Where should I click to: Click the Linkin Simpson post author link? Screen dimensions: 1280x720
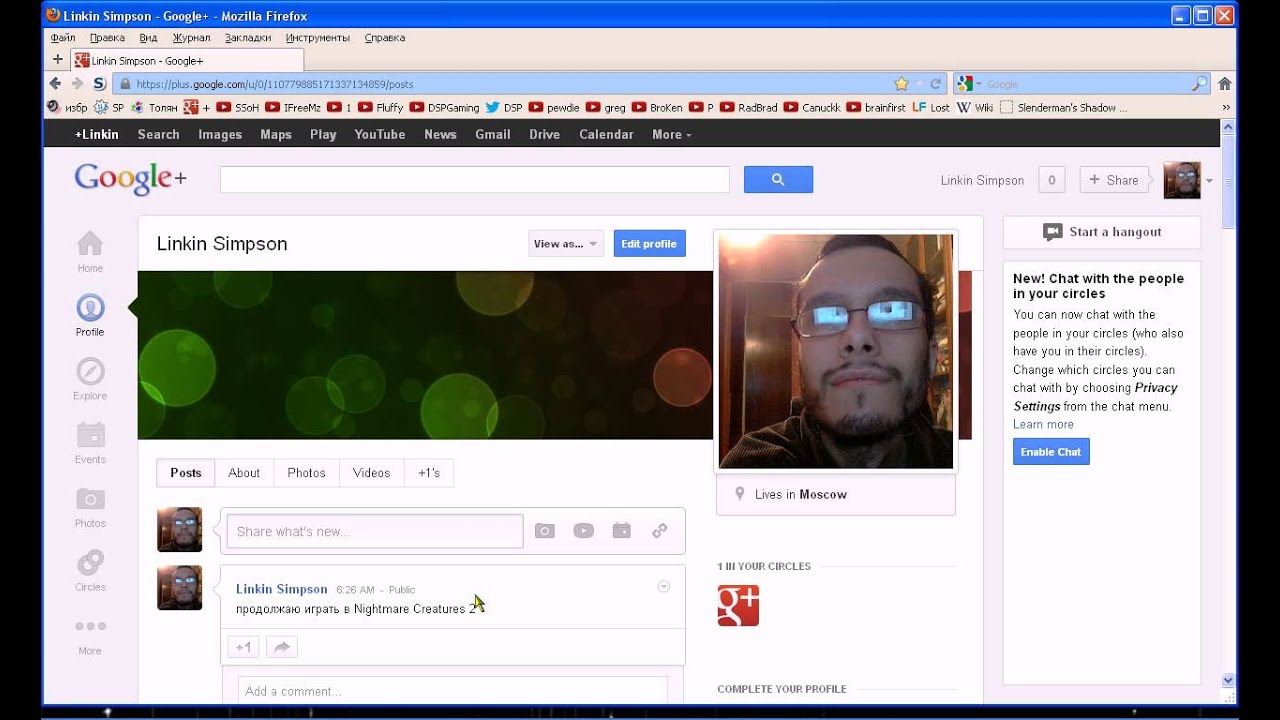tap(282, 589)
